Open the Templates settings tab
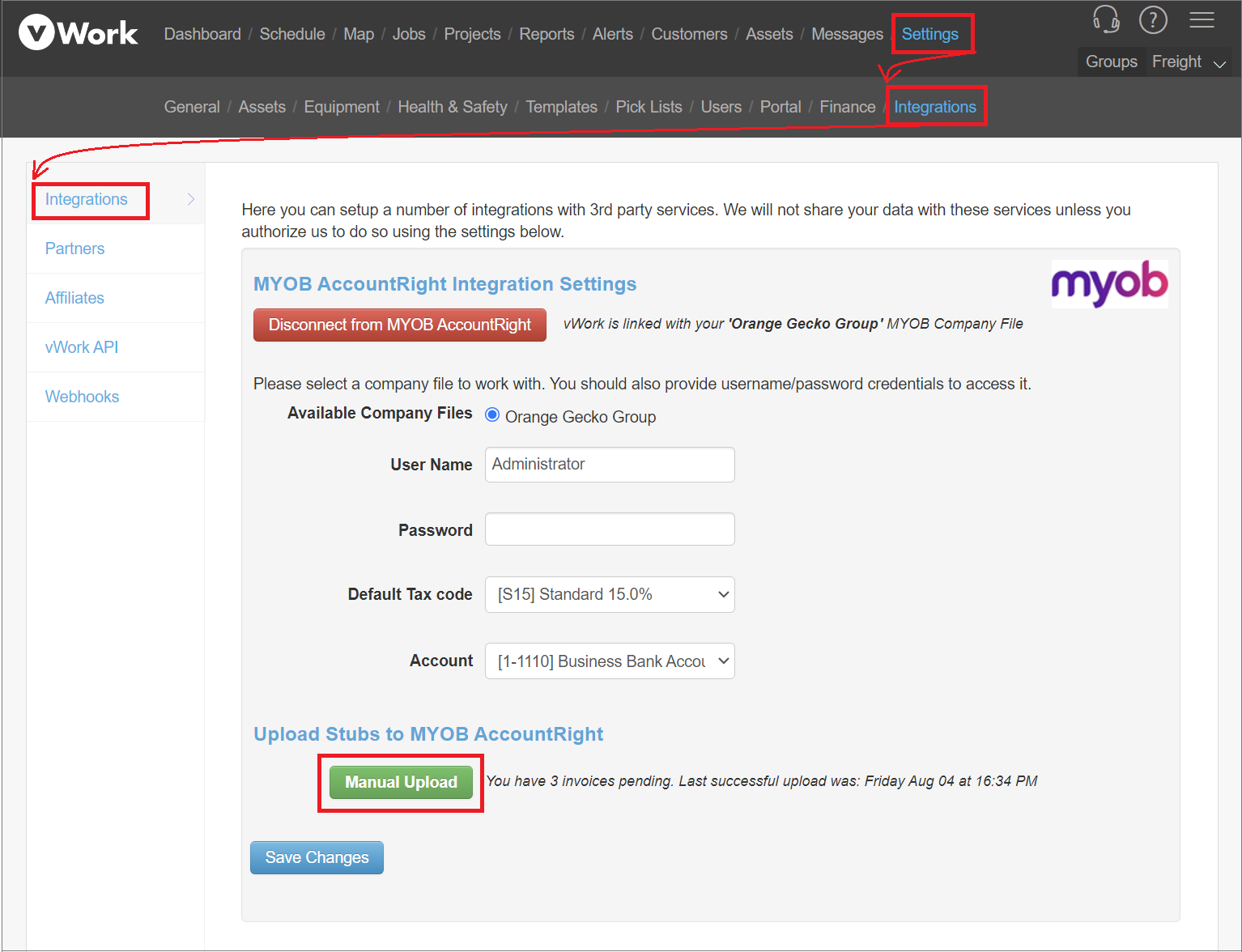The image size is (1242, 952). point(561,107)
